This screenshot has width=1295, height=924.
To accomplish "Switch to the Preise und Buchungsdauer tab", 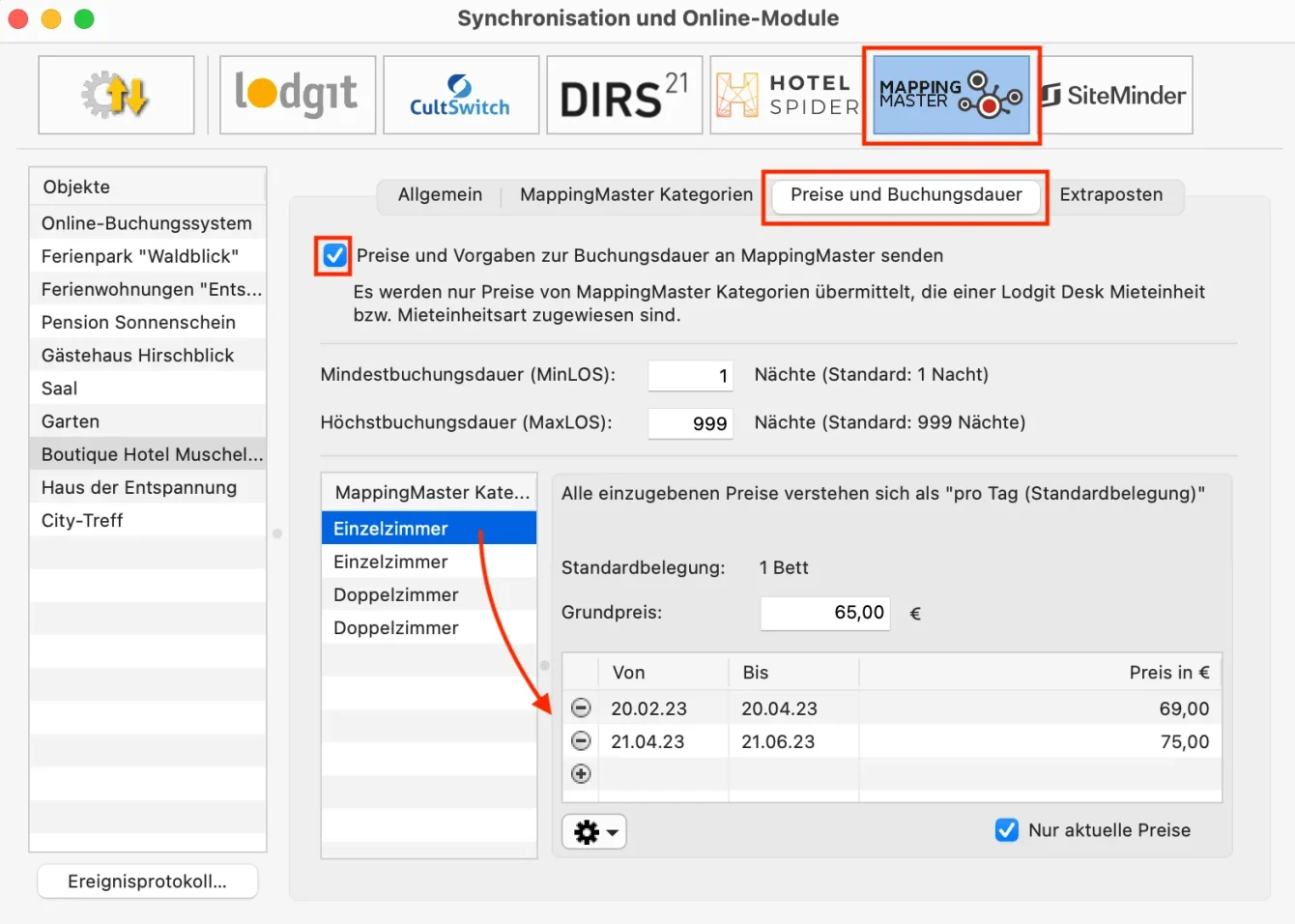I will [906, 194].
